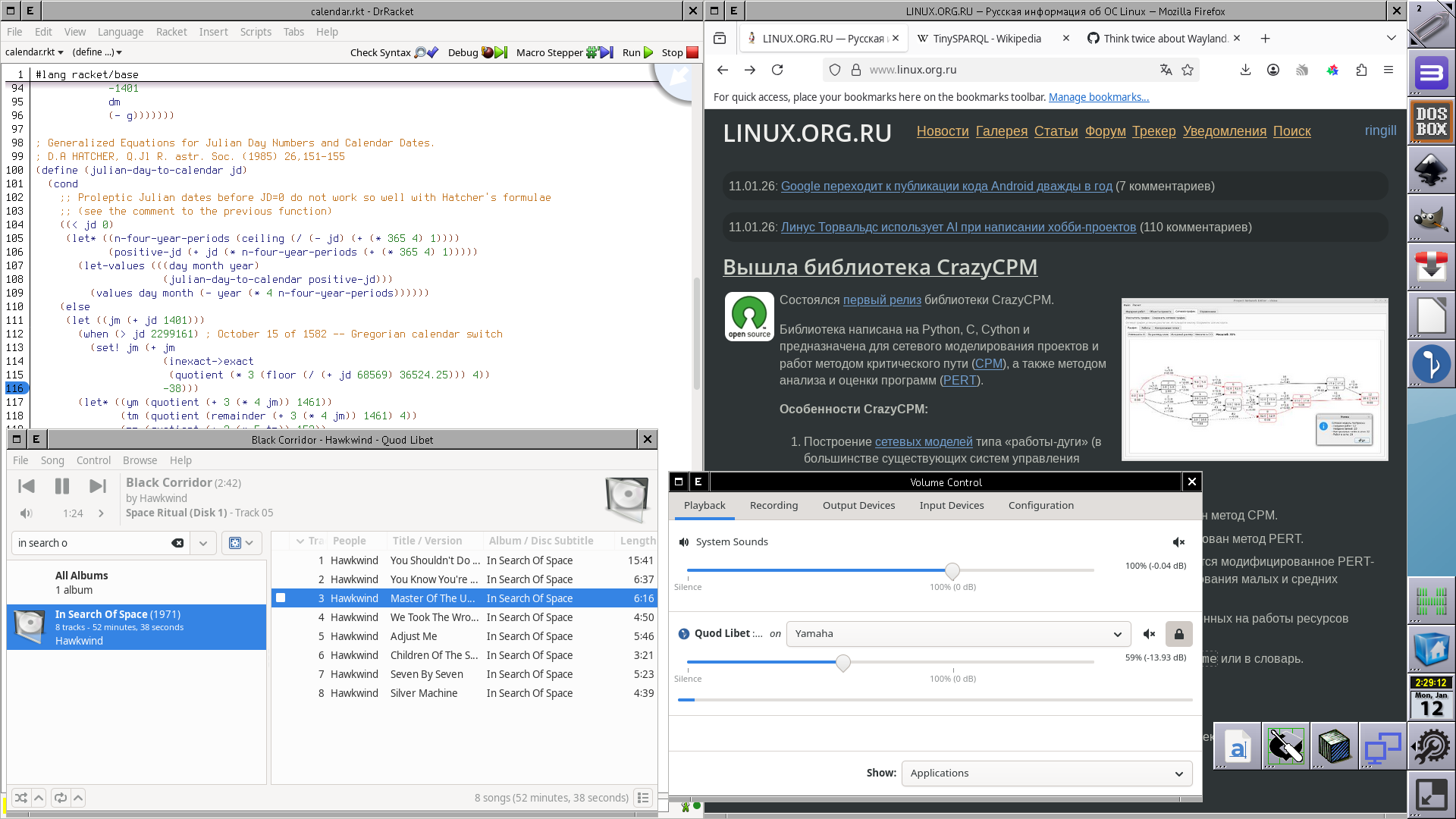Click the Quod Libet volume speaker icon
The image size is (1456, 819).
(x=27, y=513)
